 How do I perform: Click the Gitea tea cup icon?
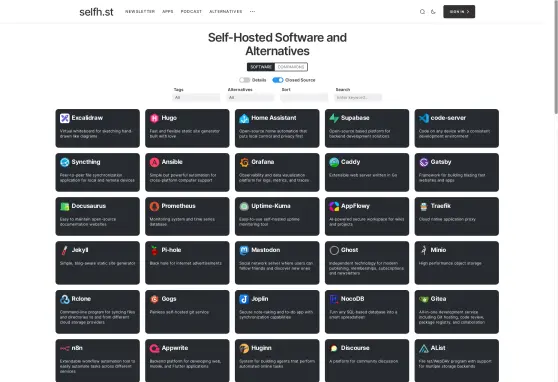(423, 299)
